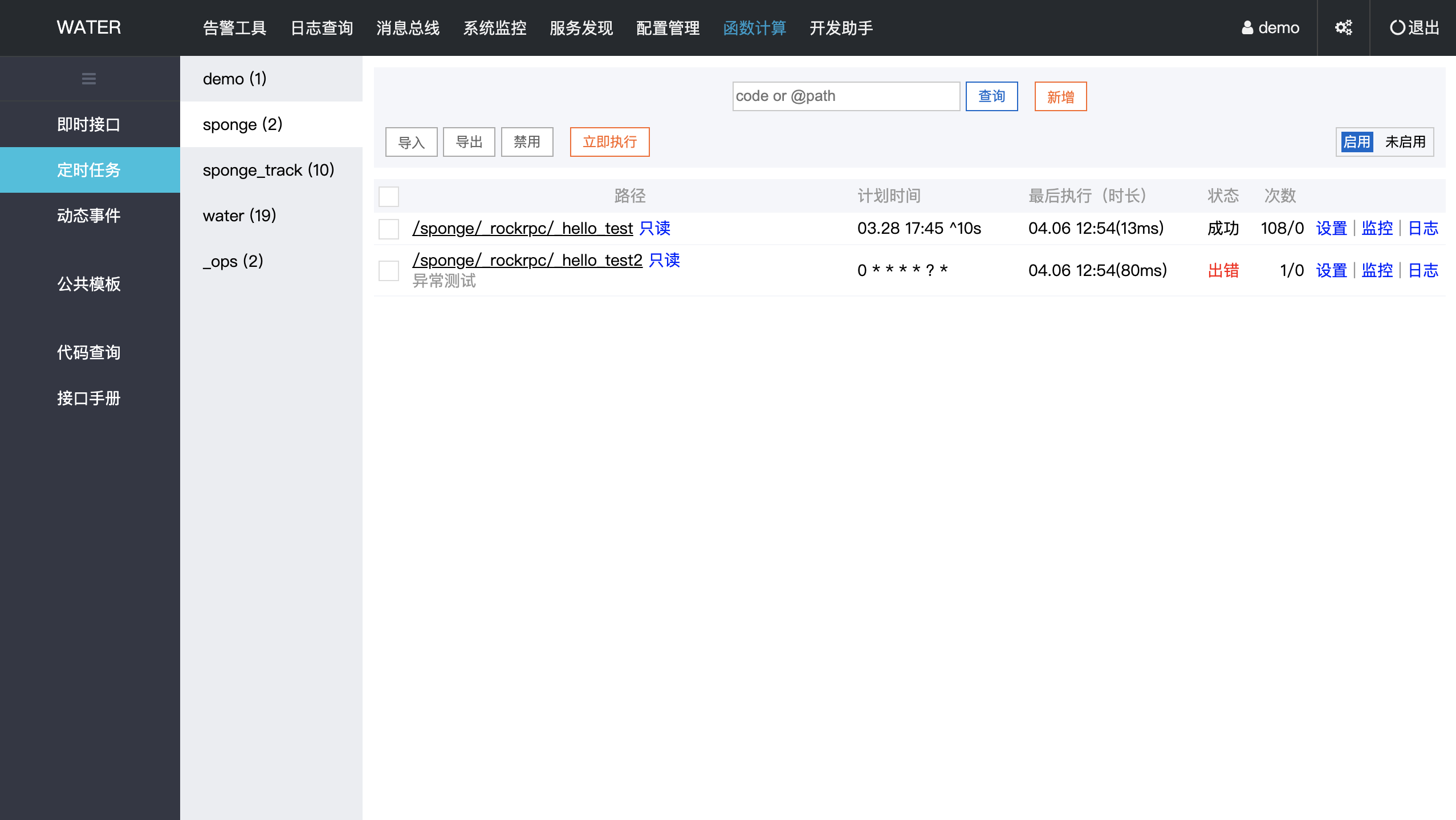Click the 0 * * * * ? * cron cell

(902, 270)
